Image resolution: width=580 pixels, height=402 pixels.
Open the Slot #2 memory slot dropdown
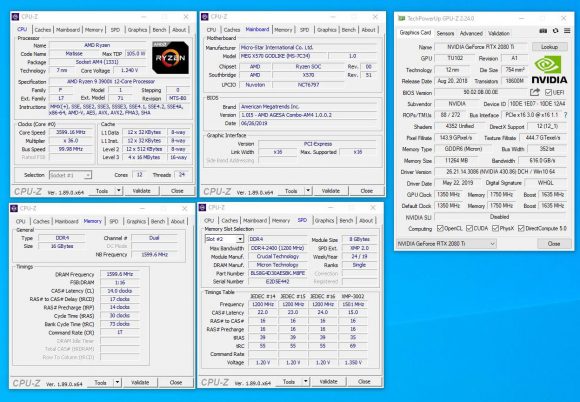(x=224, y=239)
